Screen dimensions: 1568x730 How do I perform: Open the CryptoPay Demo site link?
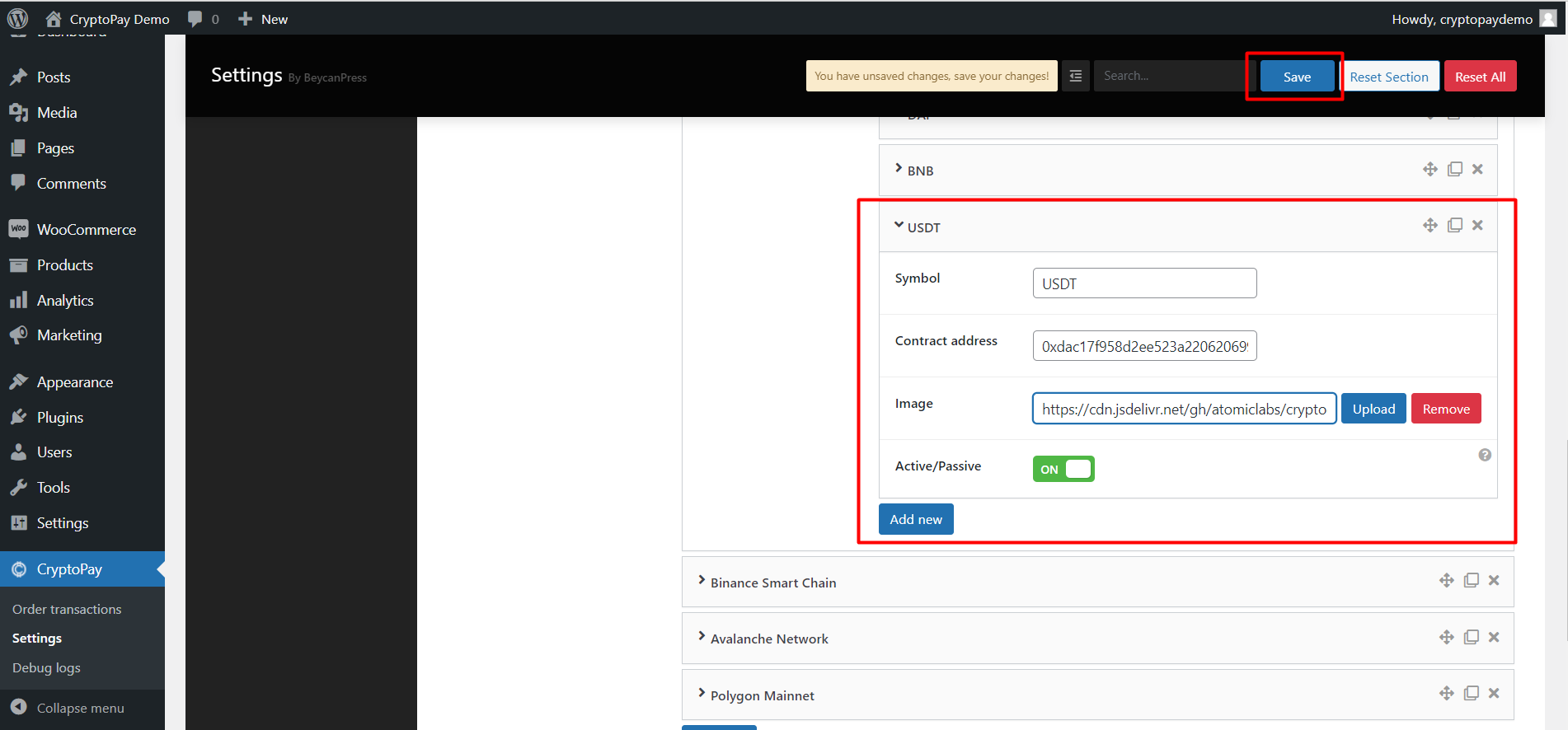[107, 19]
